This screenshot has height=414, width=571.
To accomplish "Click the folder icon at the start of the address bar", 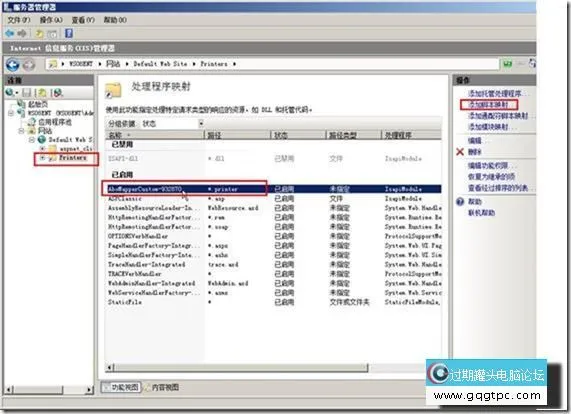I will 53,64.
